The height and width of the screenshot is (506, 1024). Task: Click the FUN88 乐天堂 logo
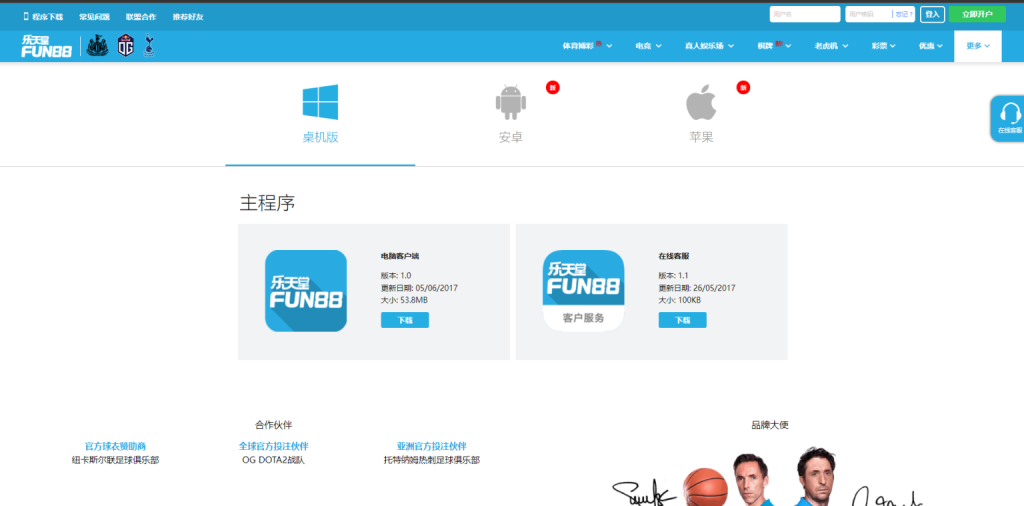click(46, 46)
